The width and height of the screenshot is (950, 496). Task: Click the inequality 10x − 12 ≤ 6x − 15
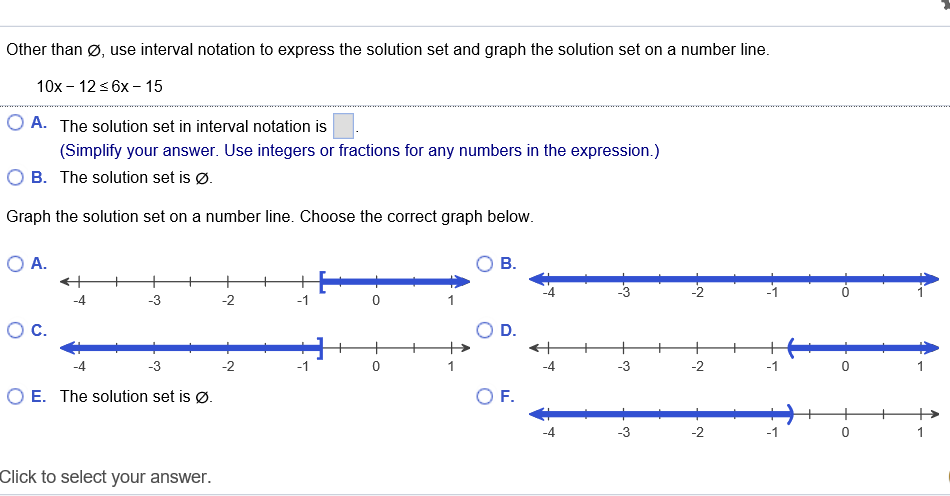coord(99,87)
